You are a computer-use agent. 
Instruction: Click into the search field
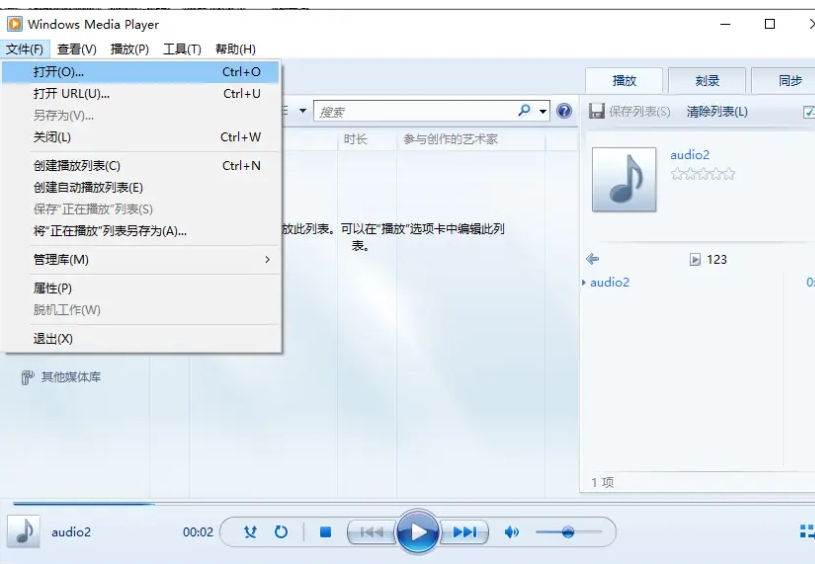416,111
